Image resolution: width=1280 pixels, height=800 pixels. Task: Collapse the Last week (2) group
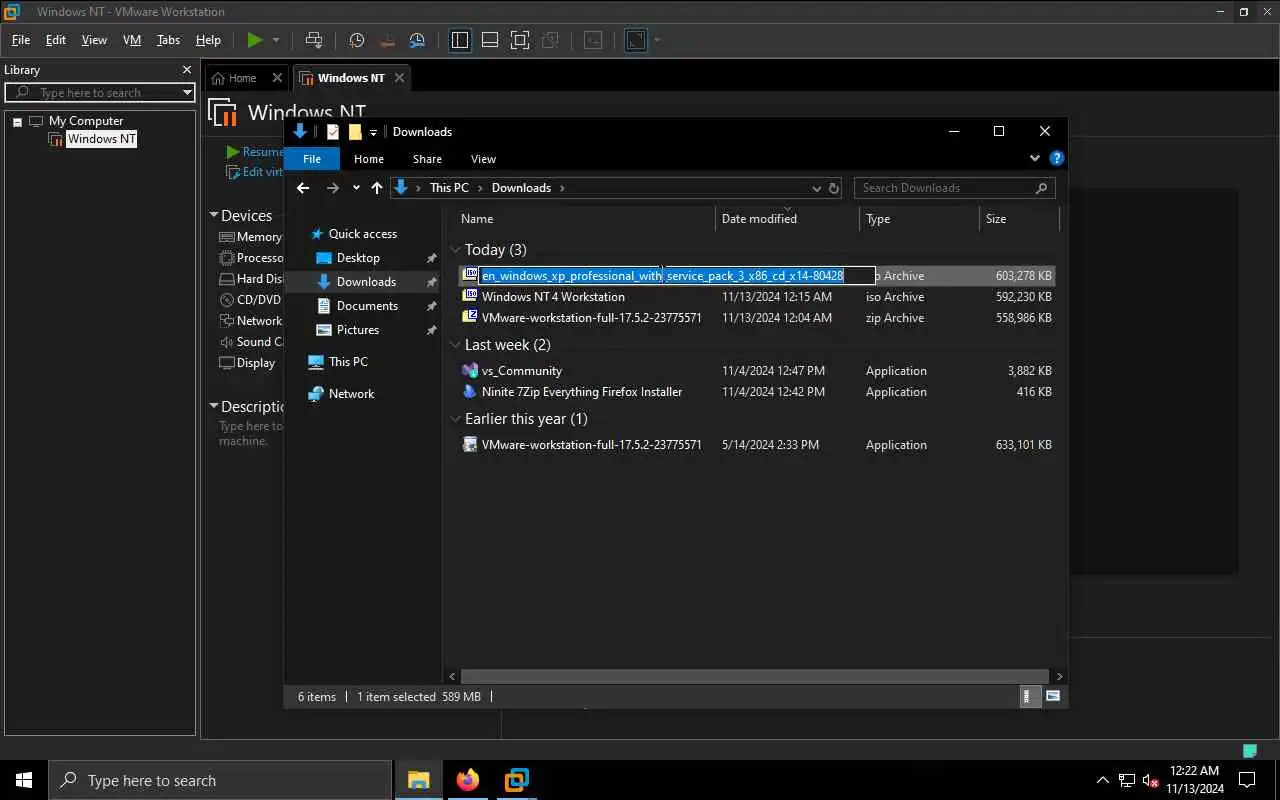coord(456,345)
